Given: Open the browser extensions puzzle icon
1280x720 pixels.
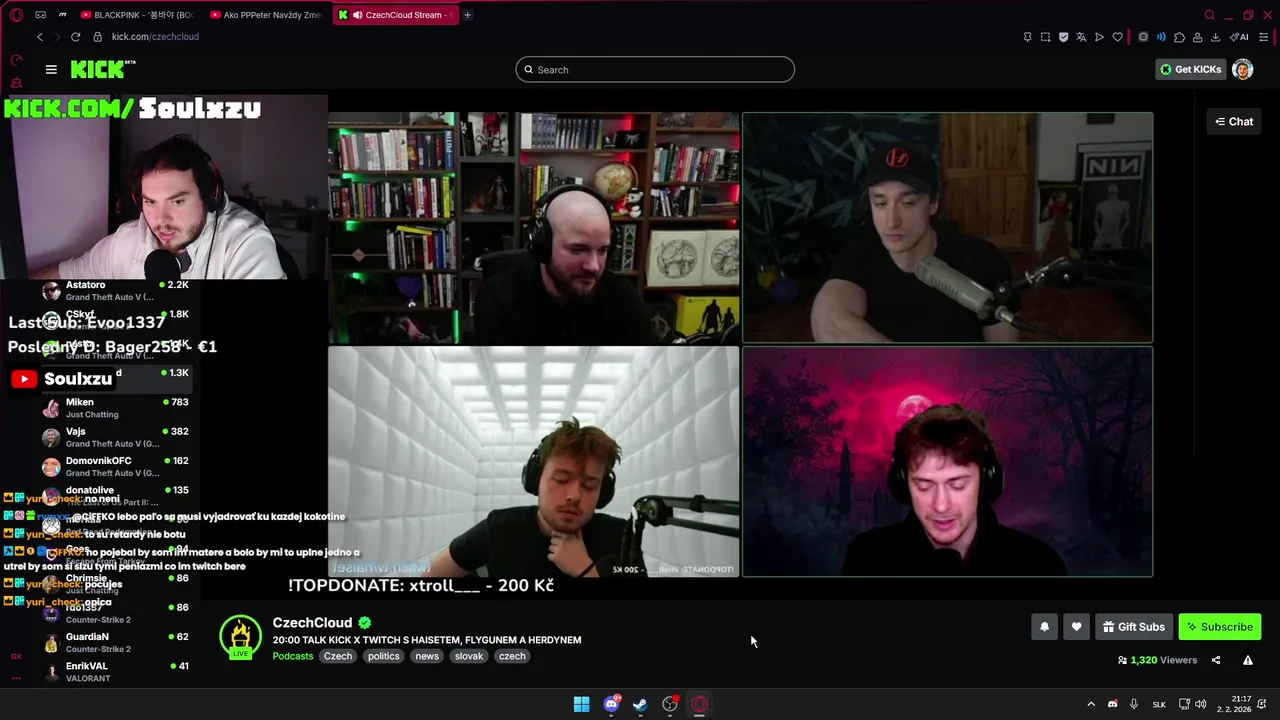Looking at the screenshot, I should click(x=1179, y=37).
